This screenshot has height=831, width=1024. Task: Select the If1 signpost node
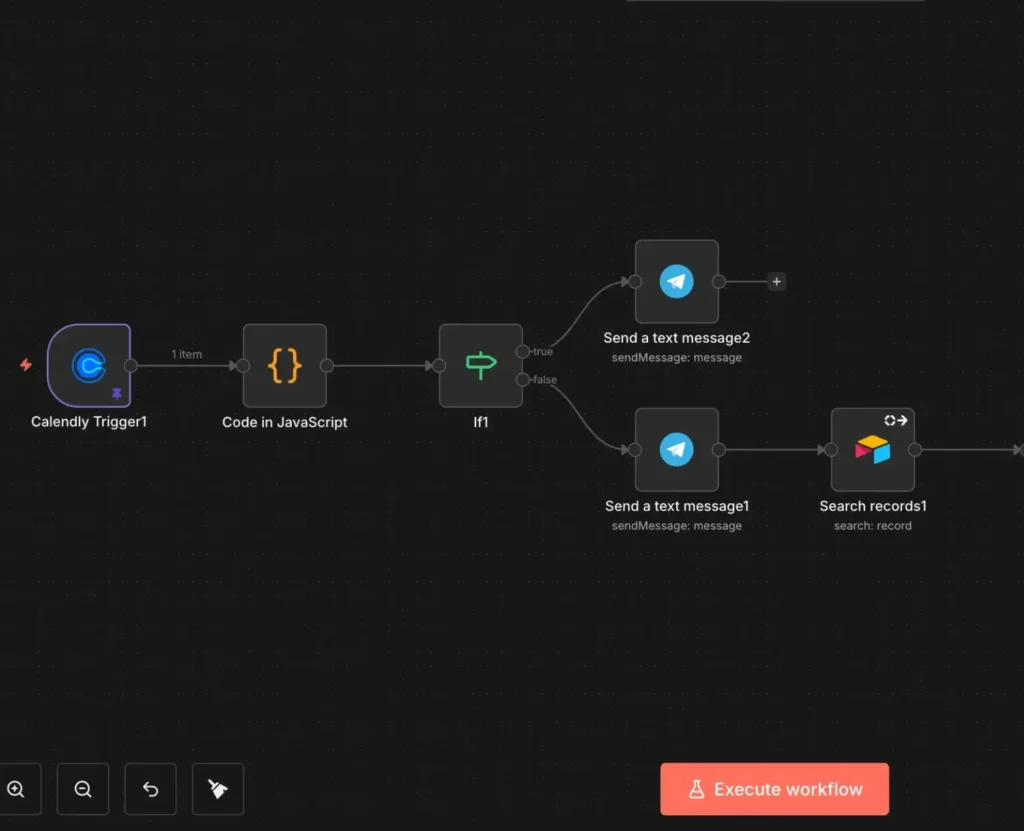point(481,366)
